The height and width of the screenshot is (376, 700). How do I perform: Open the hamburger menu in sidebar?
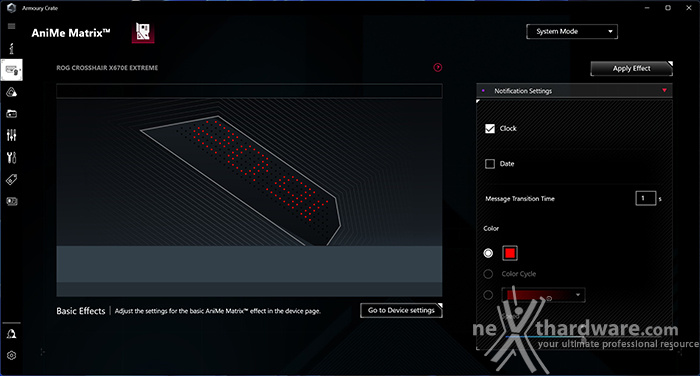point(12,26)
